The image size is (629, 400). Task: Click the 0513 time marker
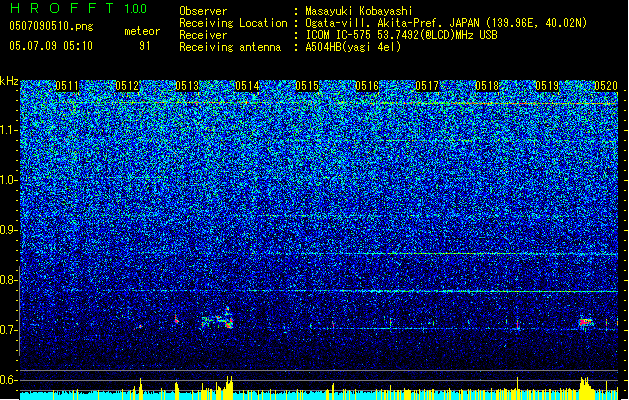(x=187, y=86)
